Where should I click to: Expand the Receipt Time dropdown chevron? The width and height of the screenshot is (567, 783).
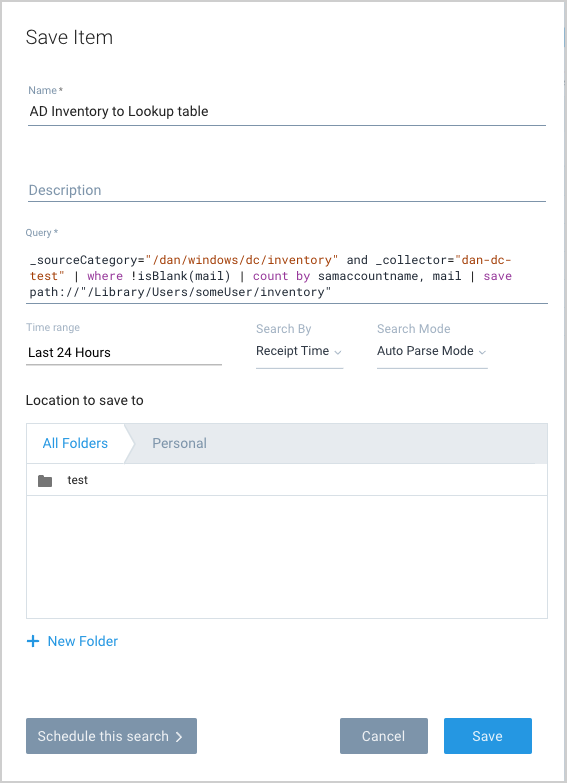pos(338,353)
